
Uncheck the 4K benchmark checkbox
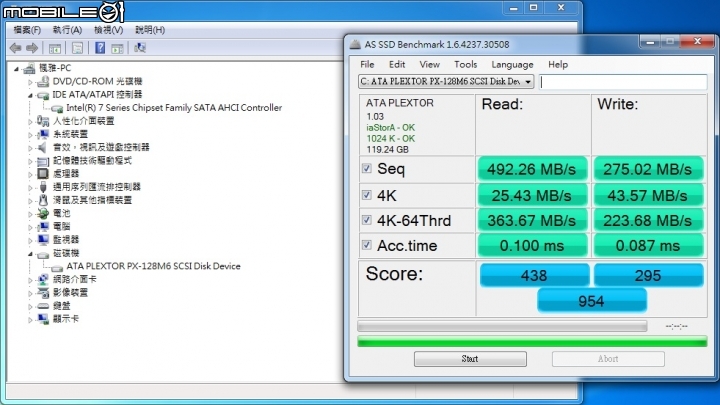tap(366, 195)
